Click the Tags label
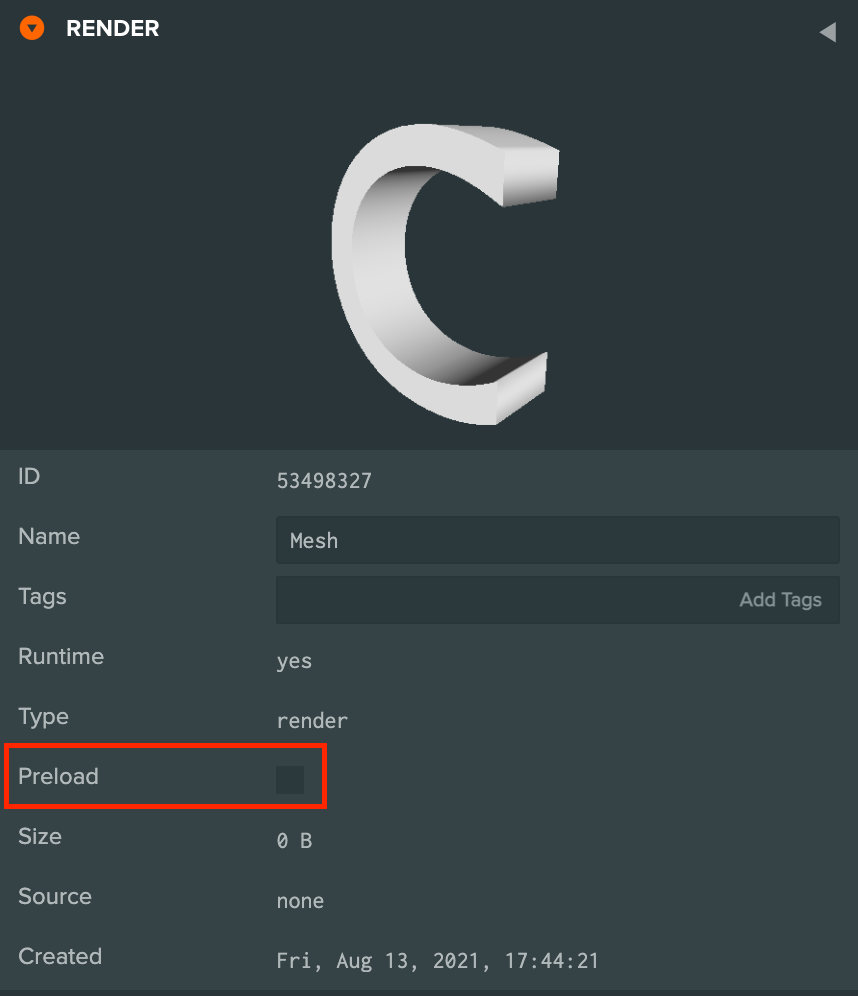Image resolution: width=858 pixels, height=996 pixels. click(x=42, y=596)
